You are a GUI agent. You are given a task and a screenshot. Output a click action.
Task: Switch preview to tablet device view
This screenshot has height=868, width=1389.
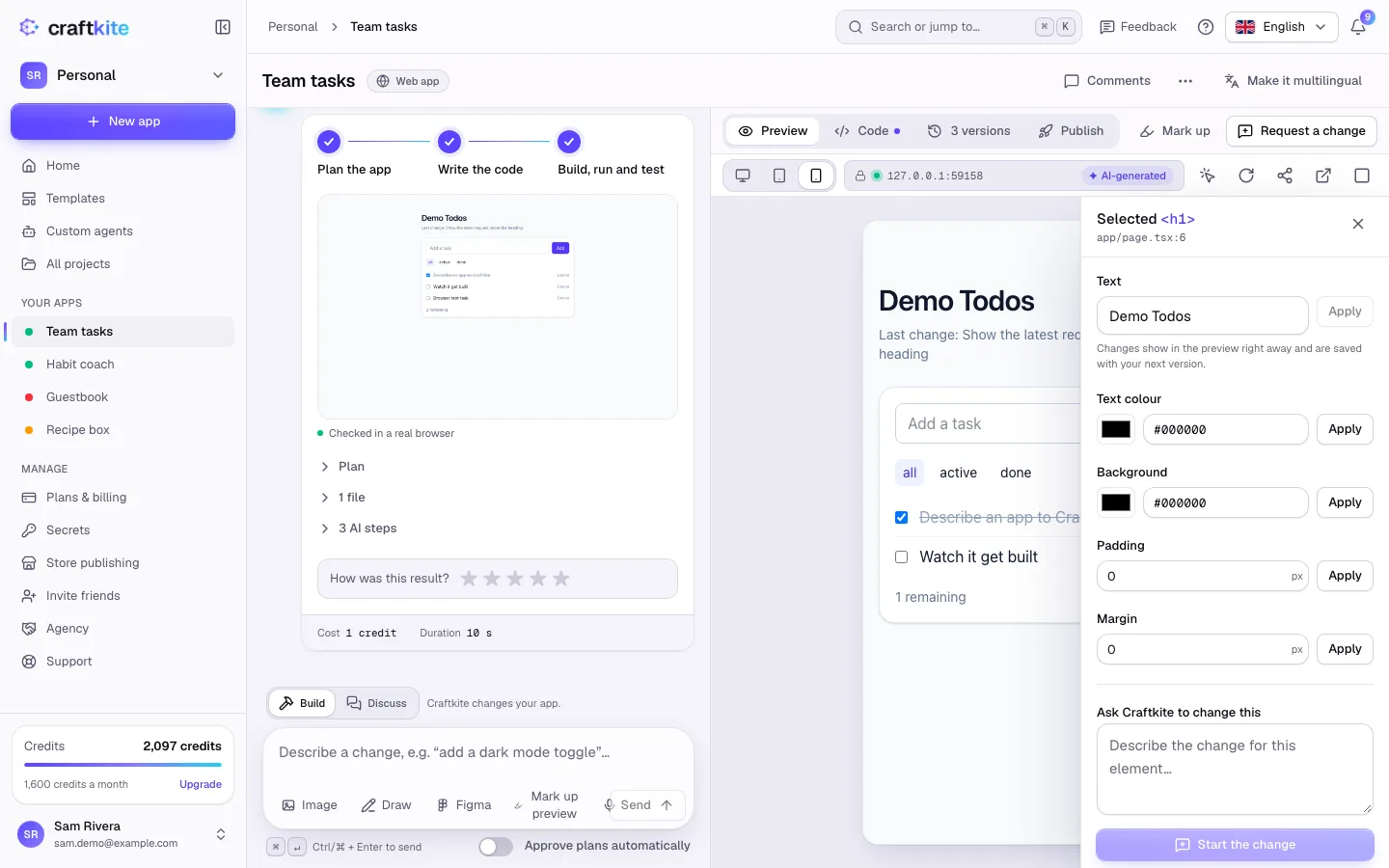[x=779, y=176]
